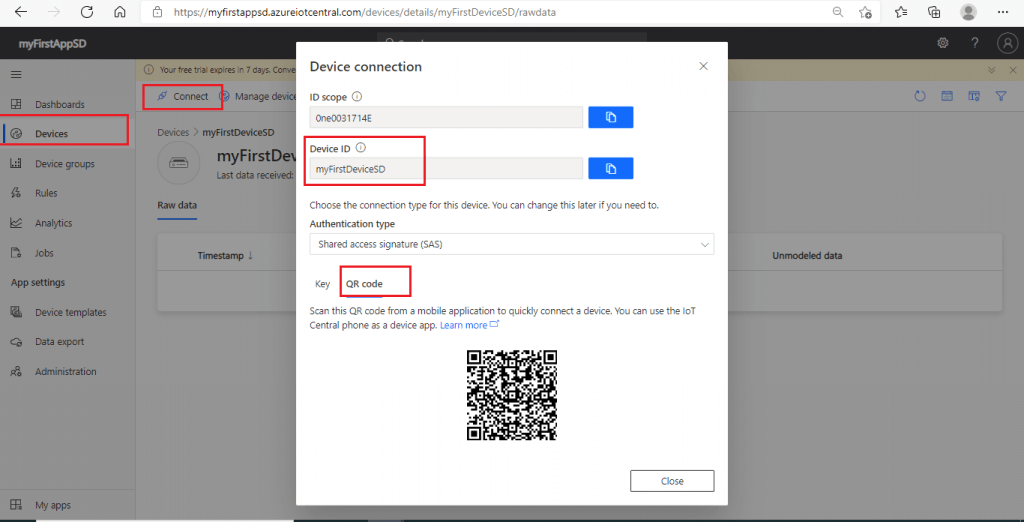Viewport: 1024px width, 522px height.
Task: Open the filter funnel icon
Action: click(x=1000, y=97)
